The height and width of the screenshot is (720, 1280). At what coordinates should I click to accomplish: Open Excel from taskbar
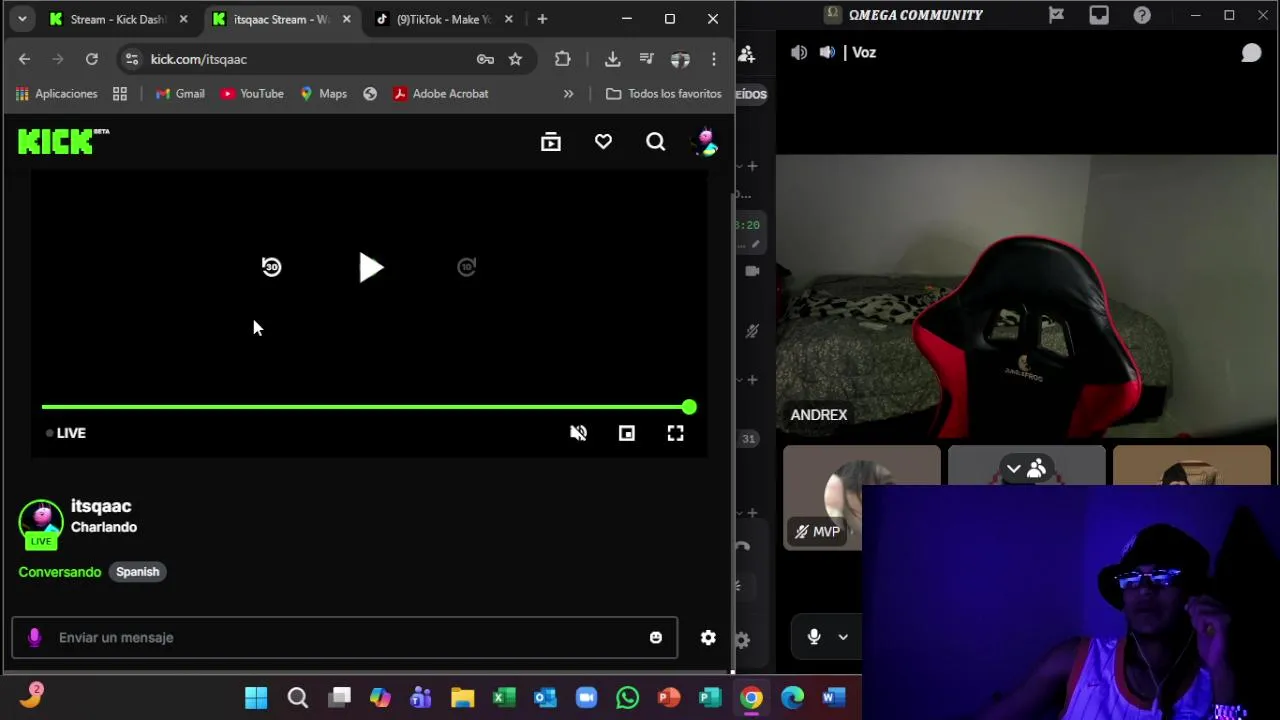[x=504, y=697]
